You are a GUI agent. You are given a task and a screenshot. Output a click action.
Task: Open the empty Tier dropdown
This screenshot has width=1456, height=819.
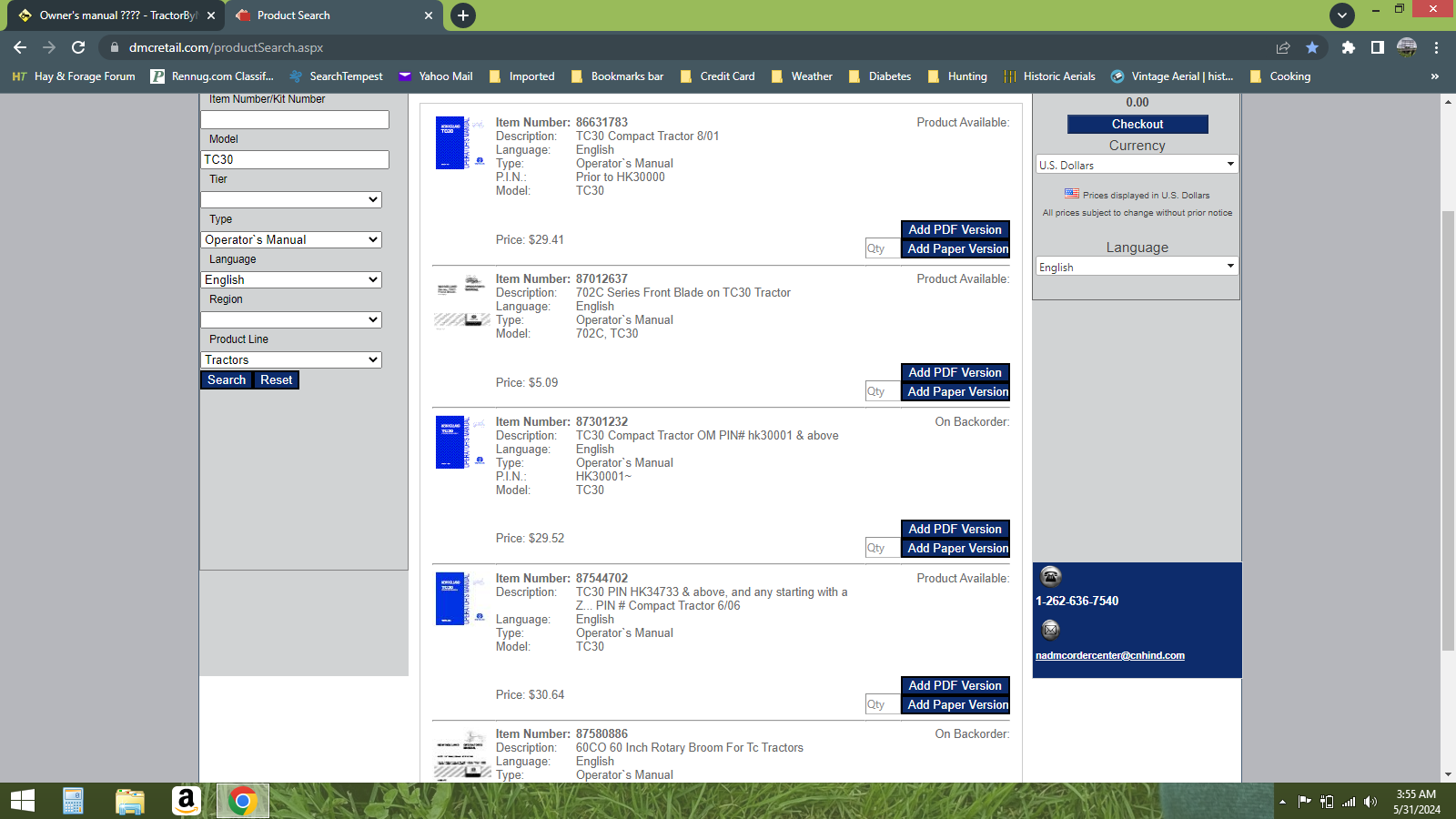tap(290, 200)
